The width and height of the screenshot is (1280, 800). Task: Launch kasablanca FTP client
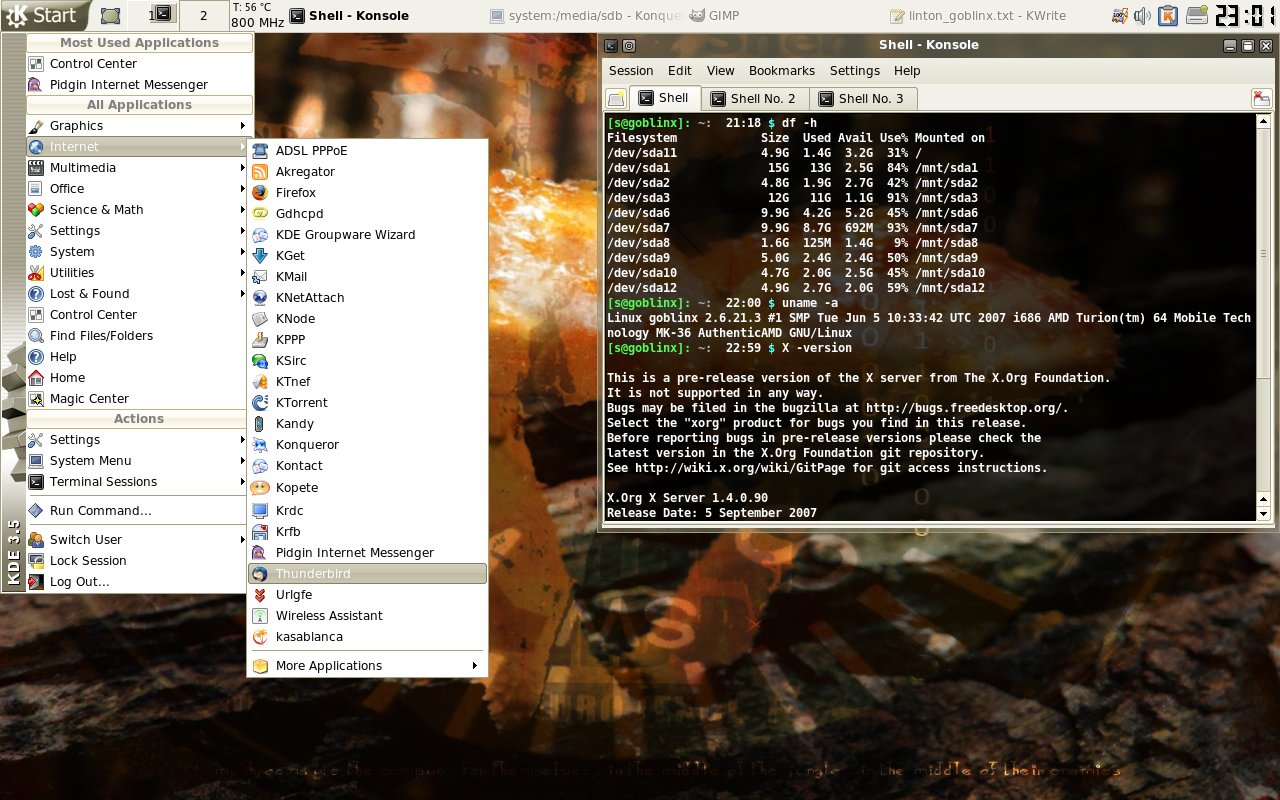point(367,637)
